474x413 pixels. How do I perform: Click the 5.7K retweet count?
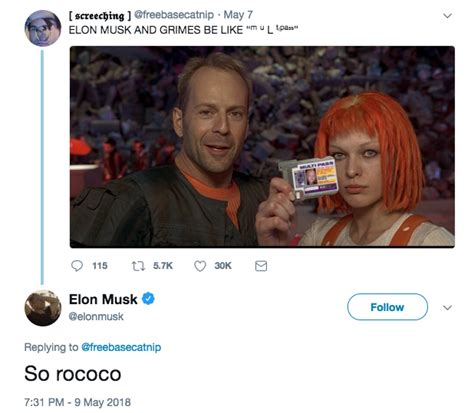tap(163, 266)
